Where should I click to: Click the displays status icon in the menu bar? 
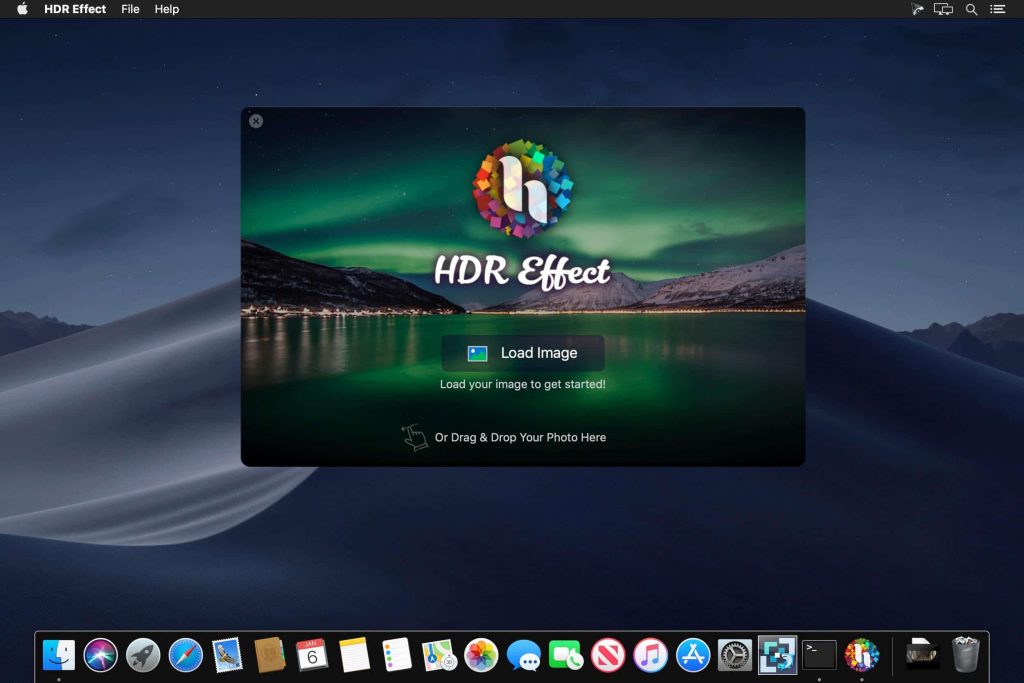click(943, 9)
